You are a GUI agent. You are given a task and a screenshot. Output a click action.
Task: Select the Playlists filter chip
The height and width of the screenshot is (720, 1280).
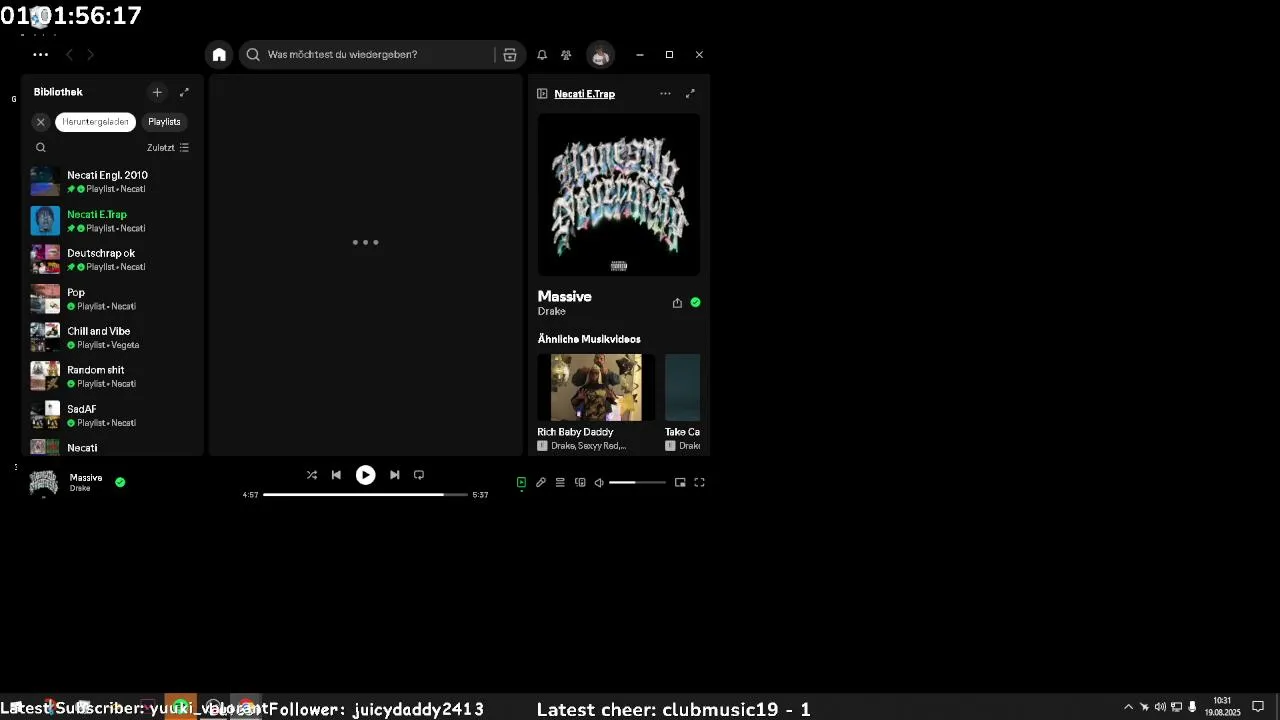tap(164, 122)
